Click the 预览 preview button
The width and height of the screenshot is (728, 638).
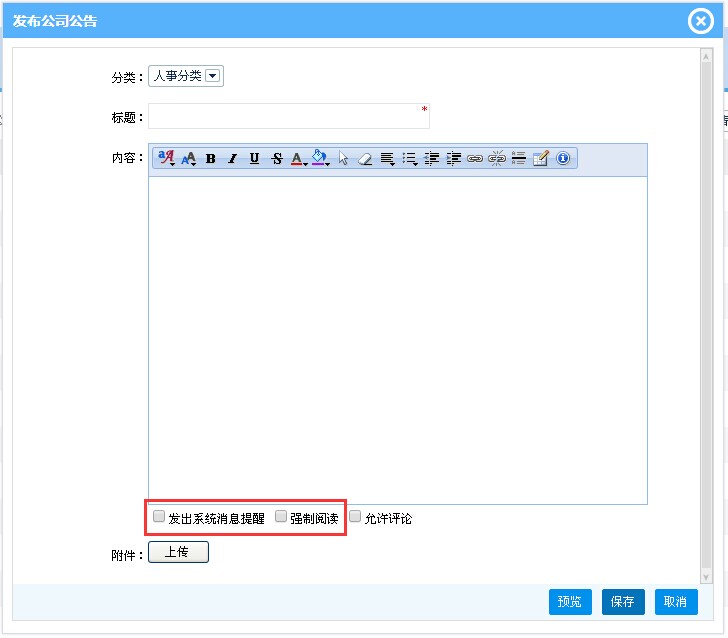click(x=570, y=602)
